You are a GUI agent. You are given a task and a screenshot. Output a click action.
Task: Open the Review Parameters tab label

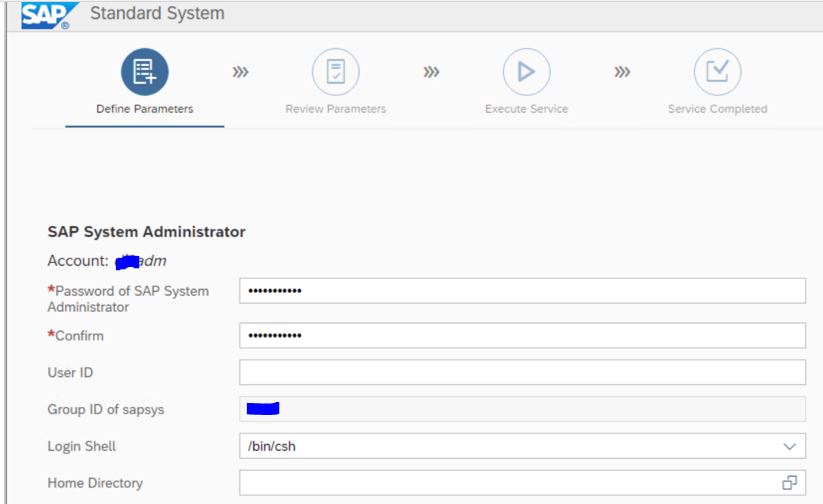coord(336,109)
